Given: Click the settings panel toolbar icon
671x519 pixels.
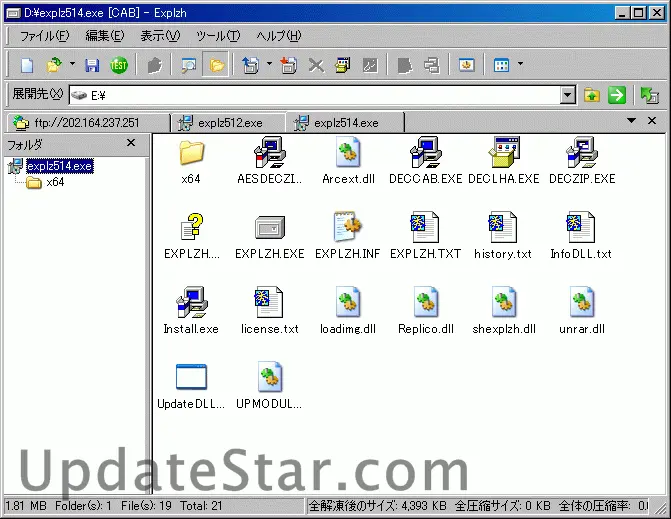Looking at the screenshot, I should point(467,65).
